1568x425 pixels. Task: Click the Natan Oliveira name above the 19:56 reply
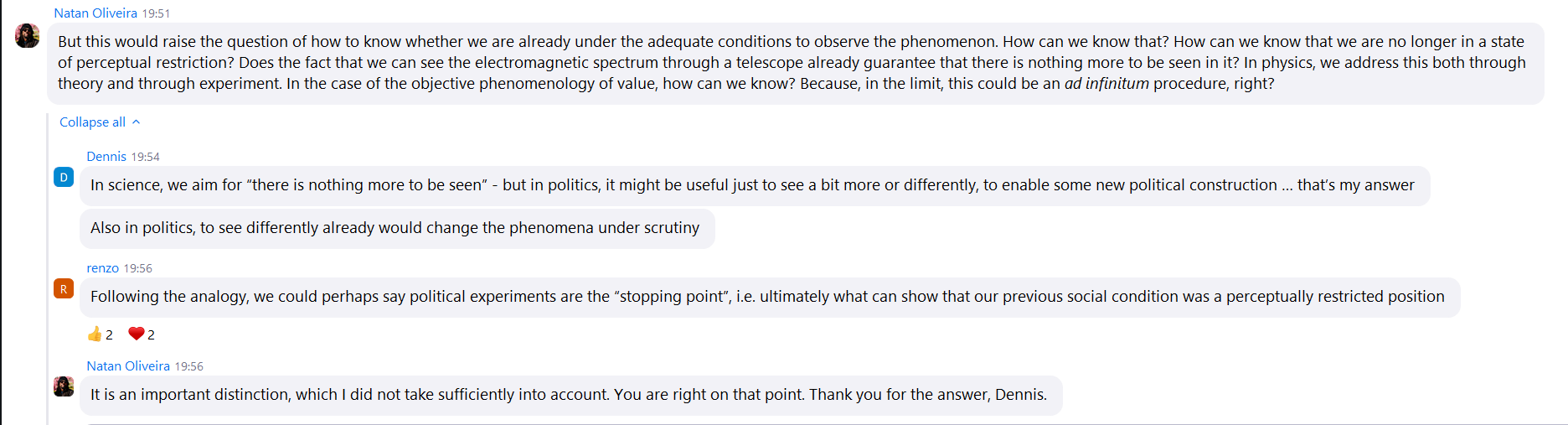(x=128, y=366)
